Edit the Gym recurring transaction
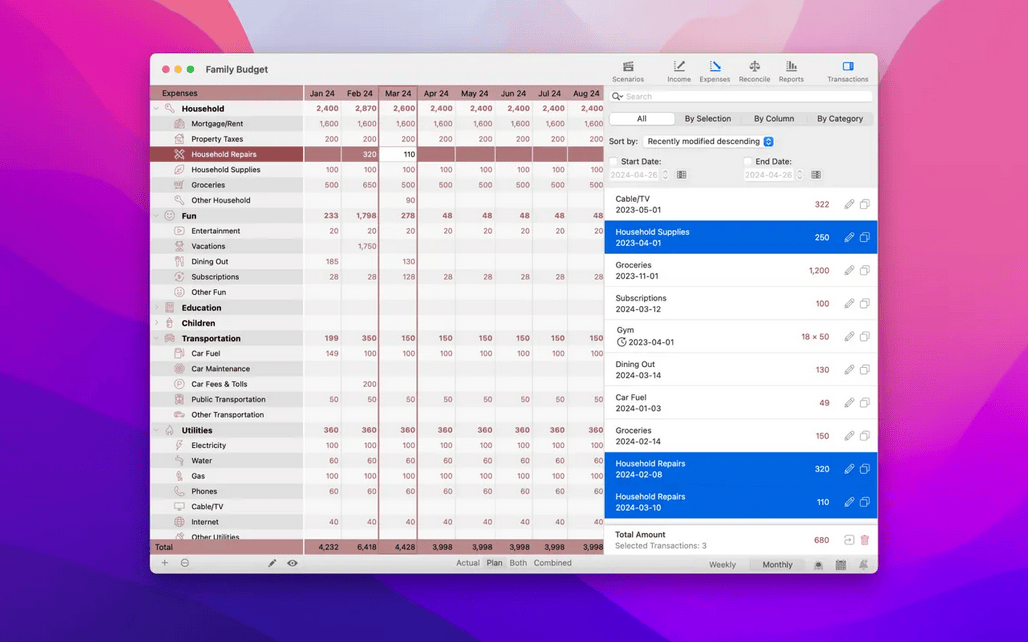 click(x=849, y=336)
